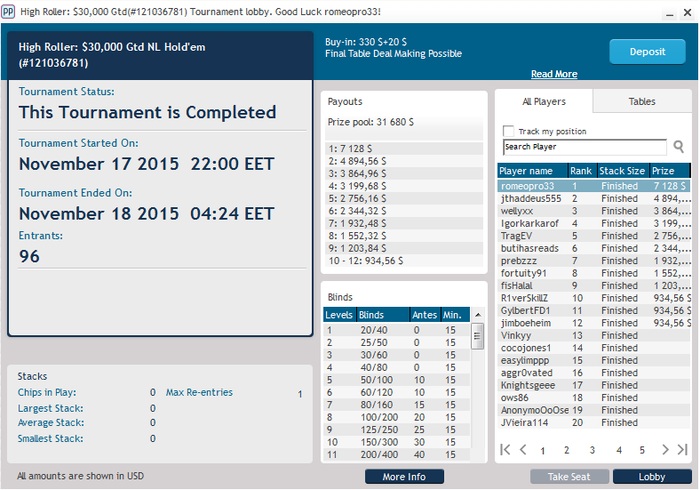Enable Track my position checkbox
Screen dimensions: 700x490
(508, 131)
